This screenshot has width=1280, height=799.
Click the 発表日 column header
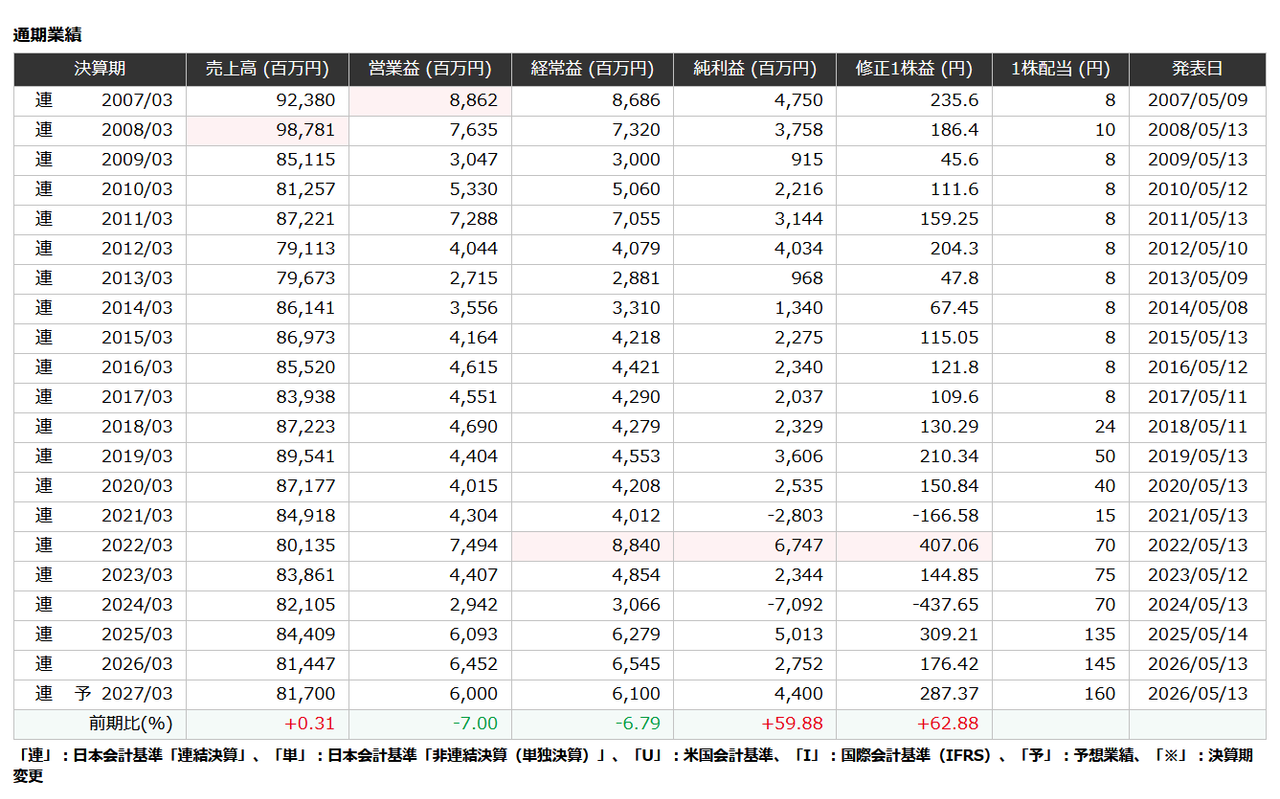click(1197, 69)
